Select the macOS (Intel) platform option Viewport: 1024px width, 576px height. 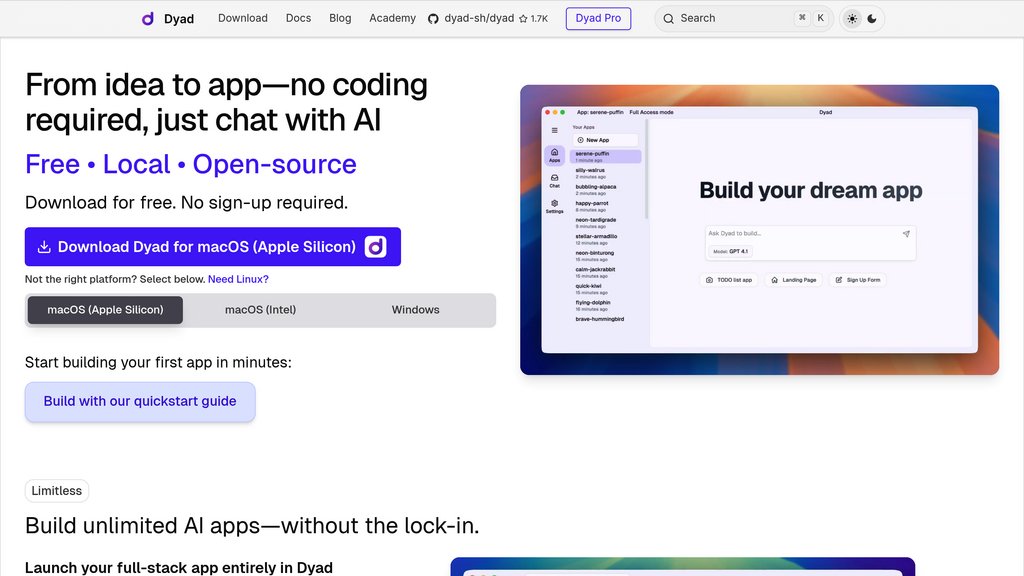click(x=260, y=310)
